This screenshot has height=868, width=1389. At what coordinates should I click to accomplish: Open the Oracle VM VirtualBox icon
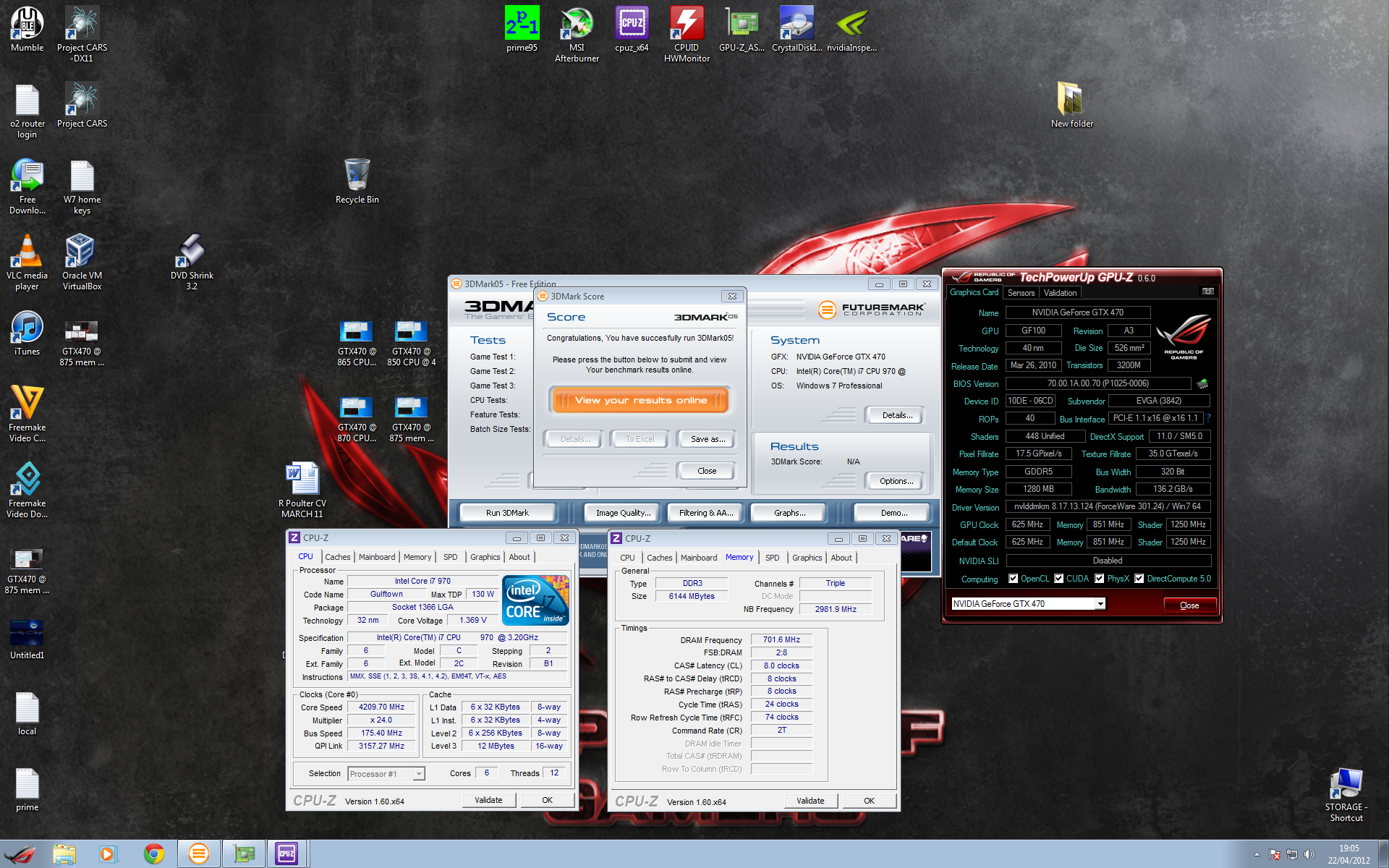tap(82, 262)
